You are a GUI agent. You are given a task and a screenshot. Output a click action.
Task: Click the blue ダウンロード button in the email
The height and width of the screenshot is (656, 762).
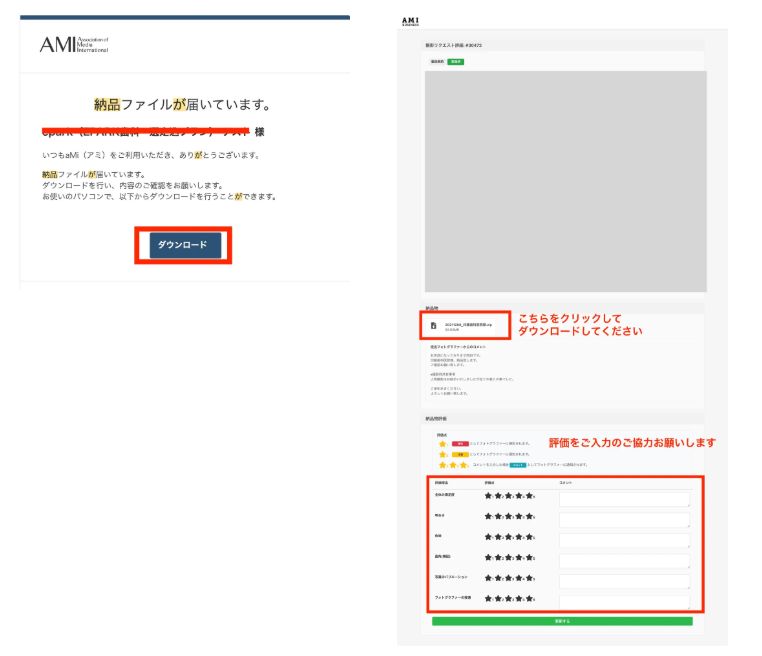coord(185,245)
